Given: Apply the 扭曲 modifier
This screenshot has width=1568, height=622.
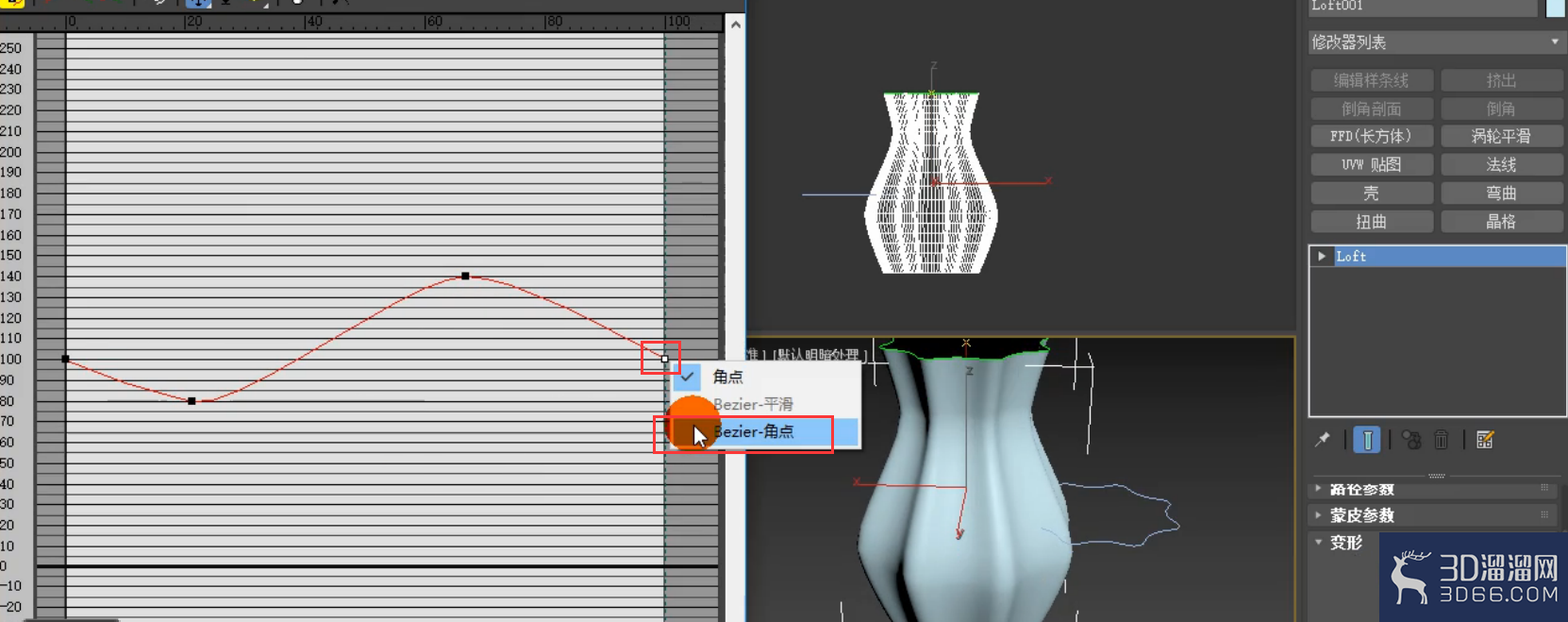Looking at the screenshot, I should (x=1372, y=222).
